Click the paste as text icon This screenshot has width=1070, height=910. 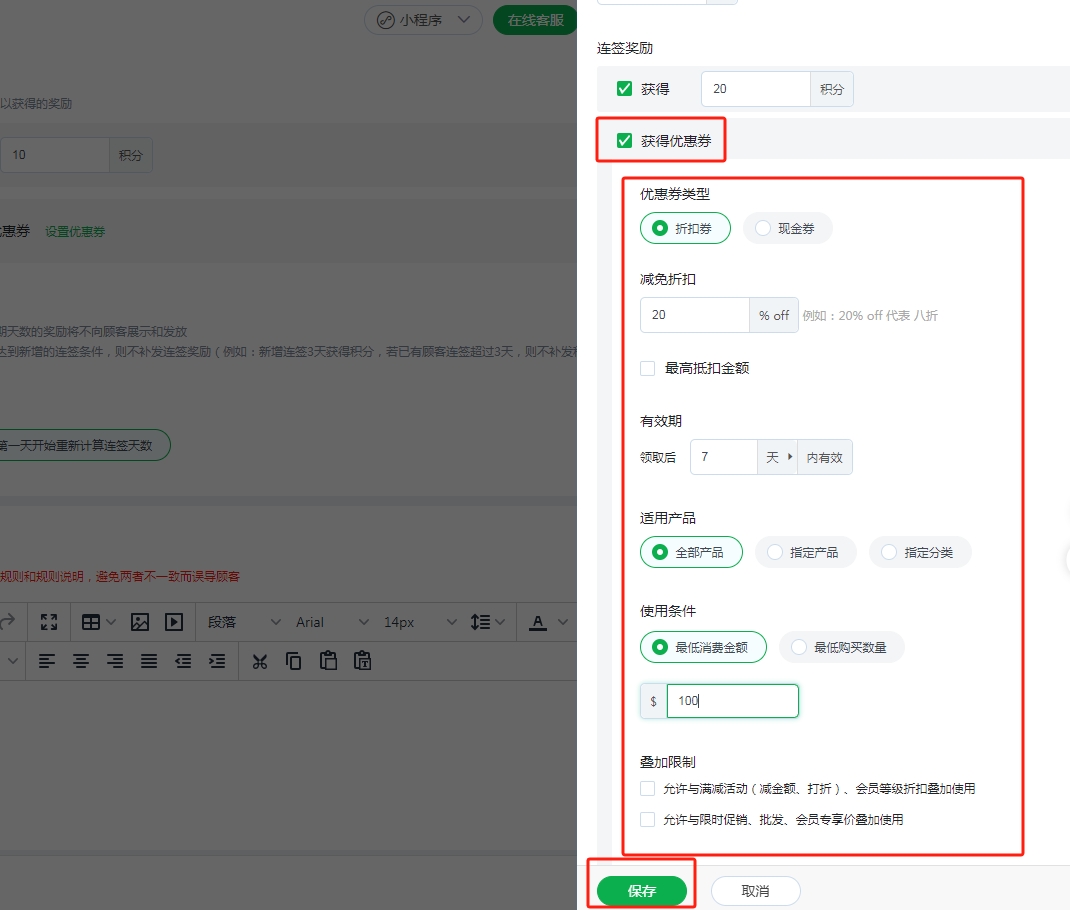tap(362, 660)
